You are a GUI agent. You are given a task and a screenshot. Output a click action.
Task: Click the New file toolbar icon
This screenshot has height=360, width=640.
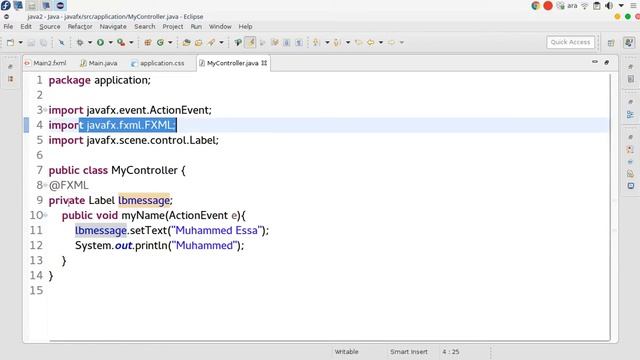11,42
